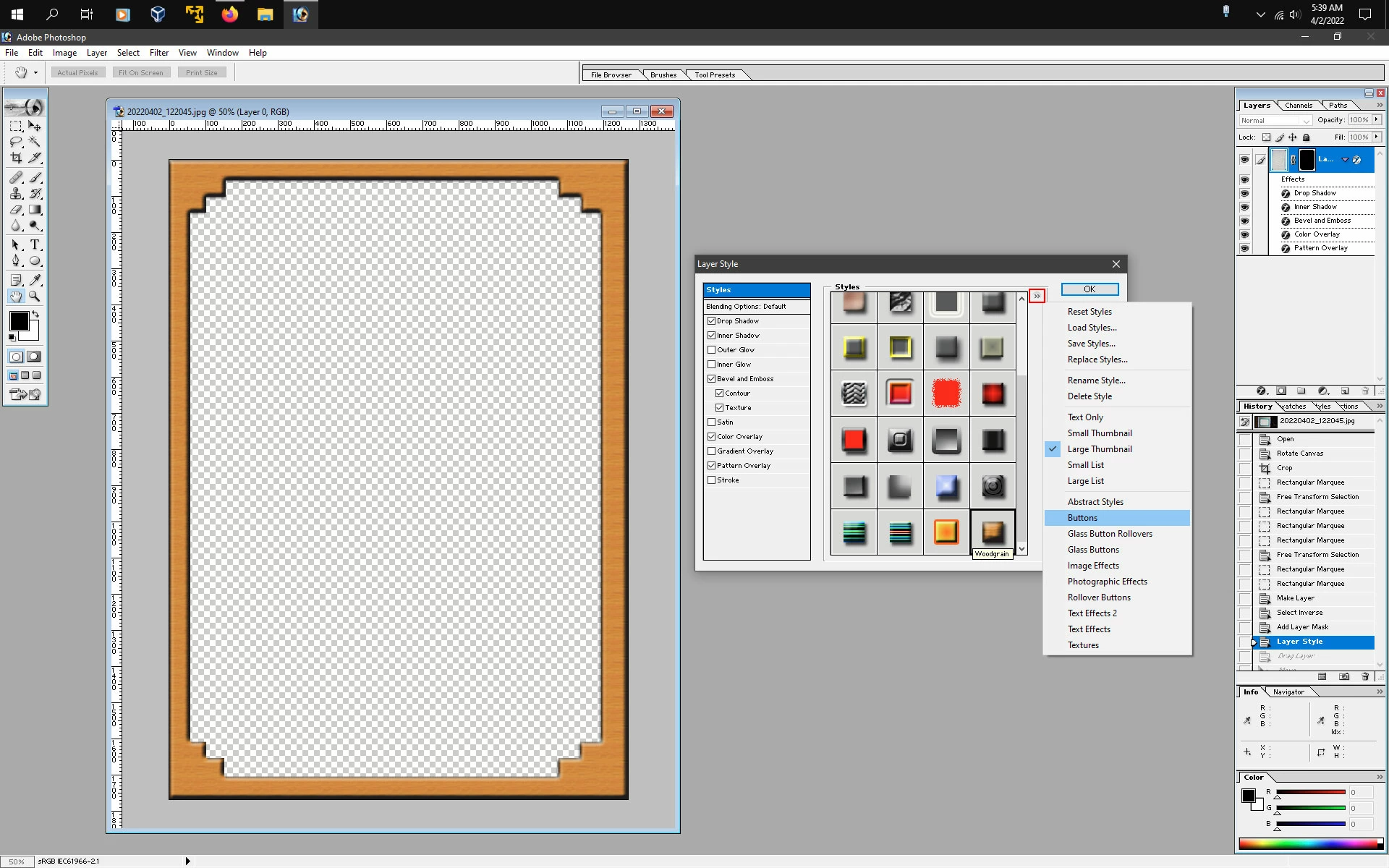
Task: Choose Textures from the styles menu
Action: pos(1083,645)
